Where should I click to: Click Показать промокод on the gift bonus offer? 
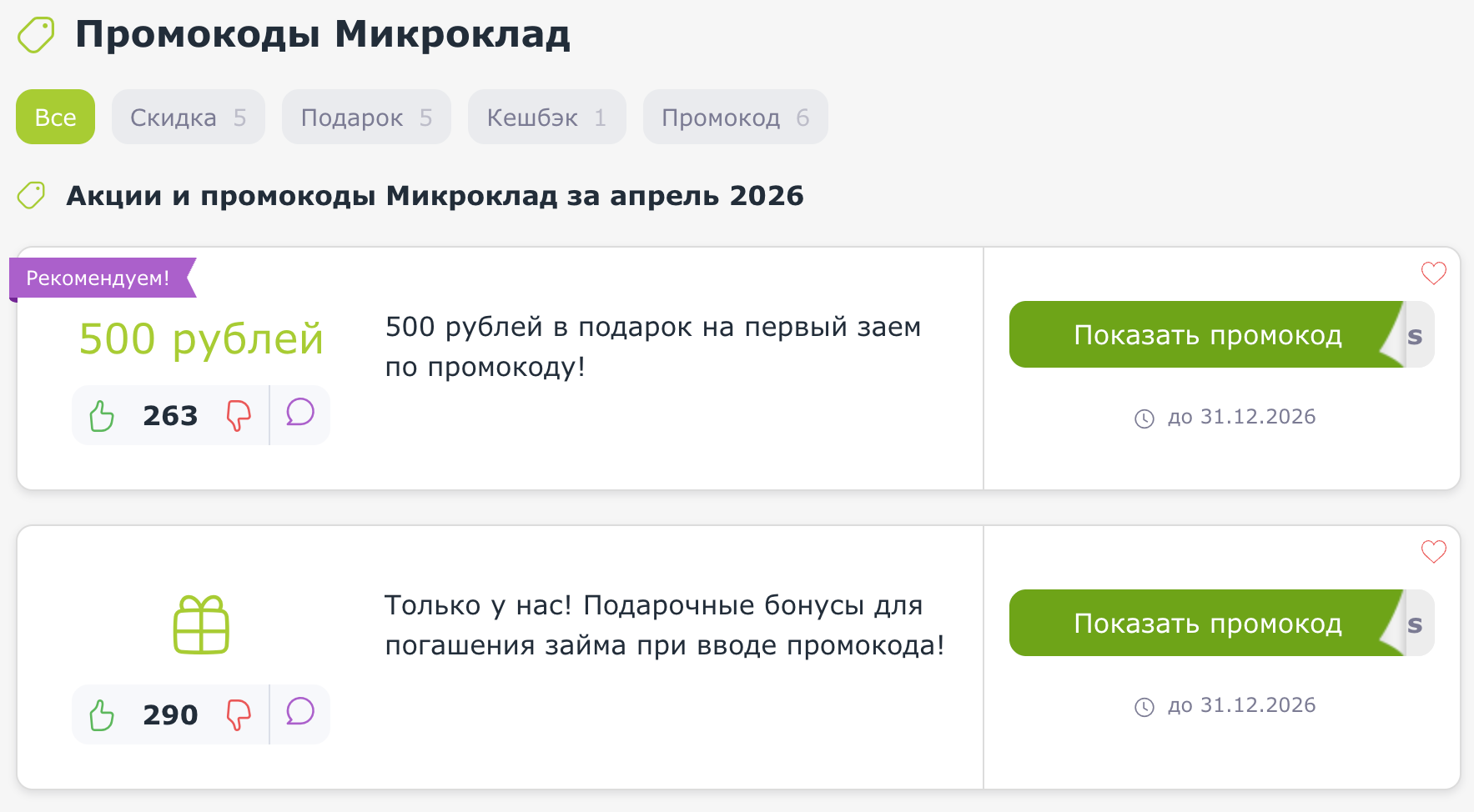pyautogui.click(x=1208, y=623)
